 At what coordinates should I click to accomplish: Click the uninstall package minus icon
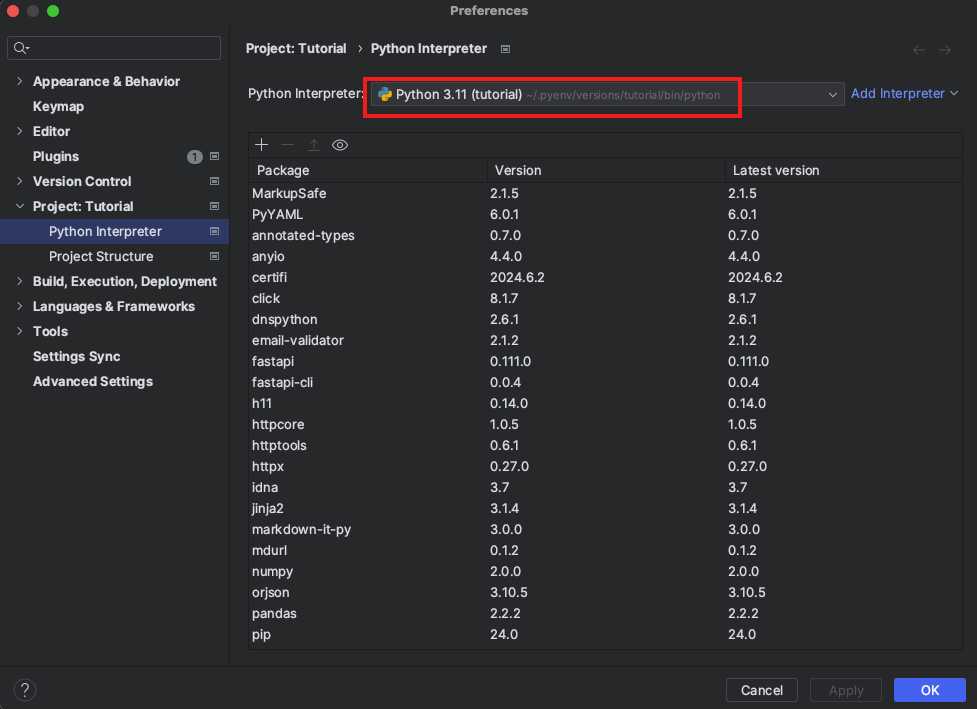(x=287, y=145)
